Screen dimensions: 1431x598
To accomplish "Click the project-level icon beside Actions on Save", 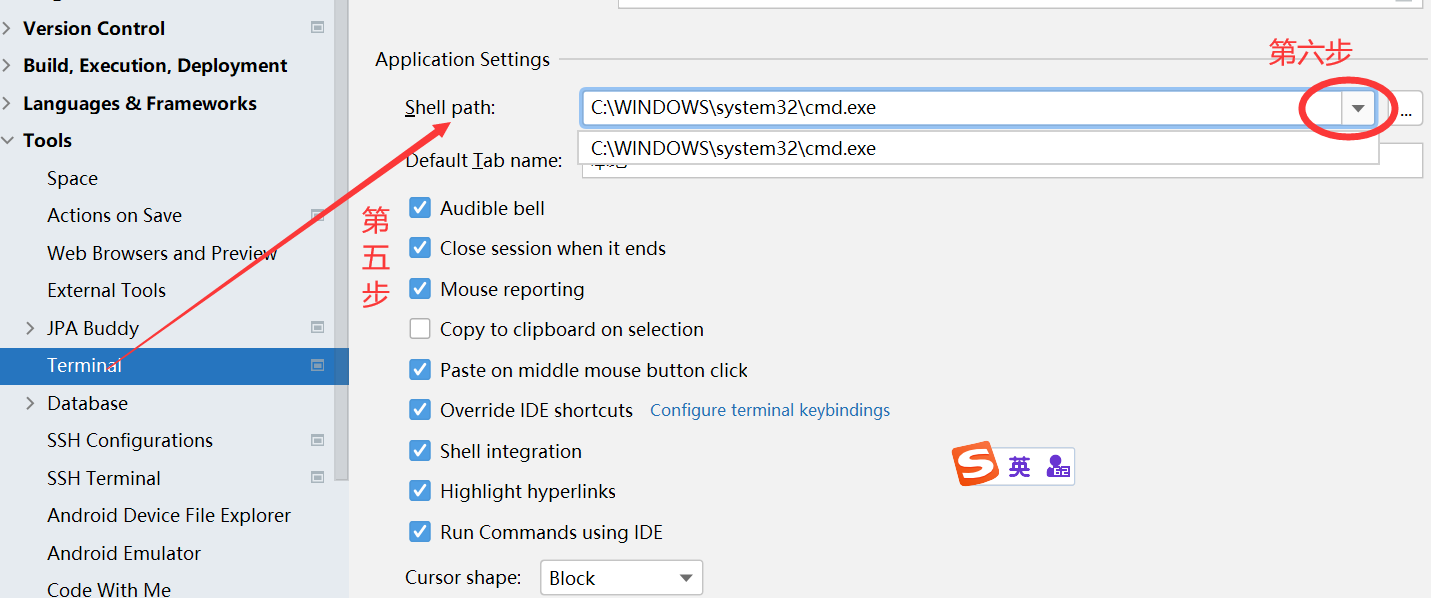I will pyautogui.click(x=318, y=215).
